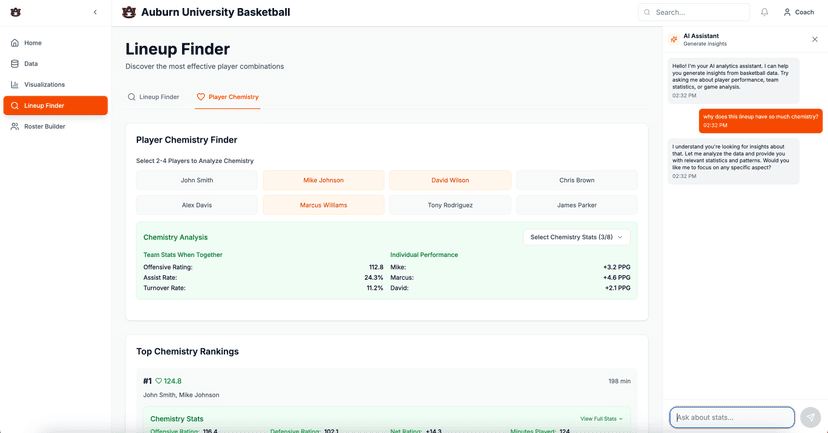Click the Roster Builder people icon
828x433 pixels.
point(15,127)
